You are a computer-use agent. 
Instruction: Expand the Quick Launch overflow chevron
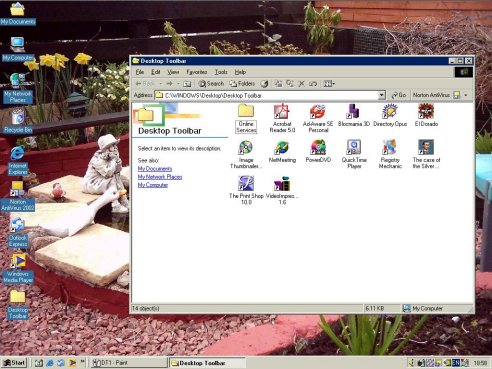tap(83, 361)
